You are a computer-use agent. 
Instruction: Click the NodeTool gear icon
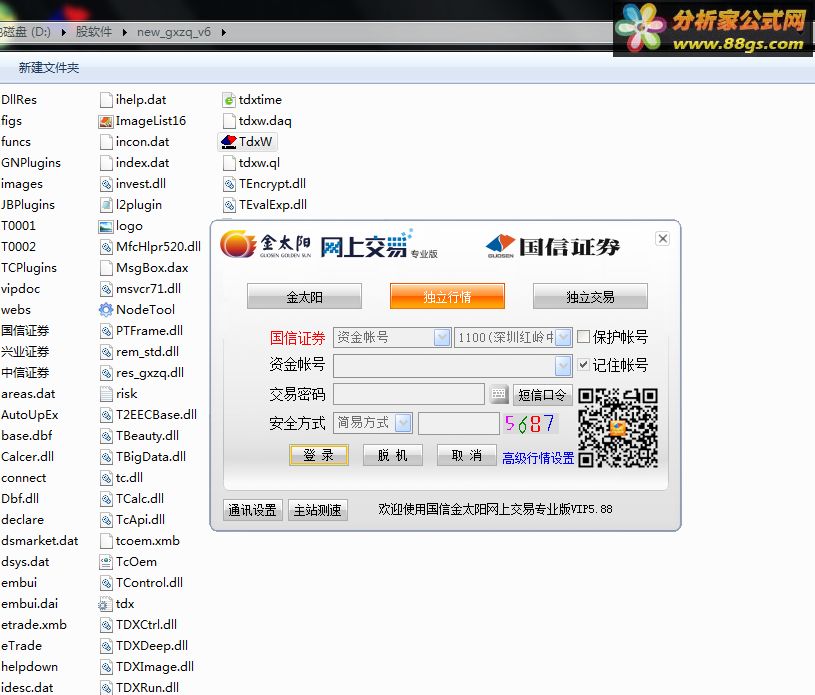coord(106,310)
